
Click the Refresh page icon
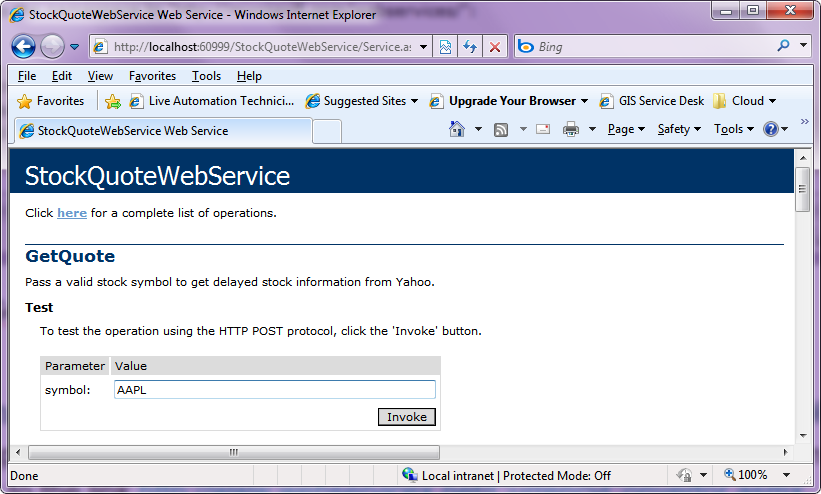[x=470, y=47]
